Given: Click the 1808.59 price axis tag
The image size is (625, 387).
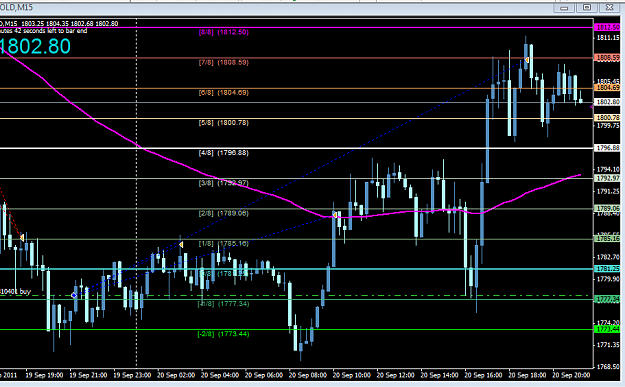Looking at the screenshot, I should click(x=607, y=58).
